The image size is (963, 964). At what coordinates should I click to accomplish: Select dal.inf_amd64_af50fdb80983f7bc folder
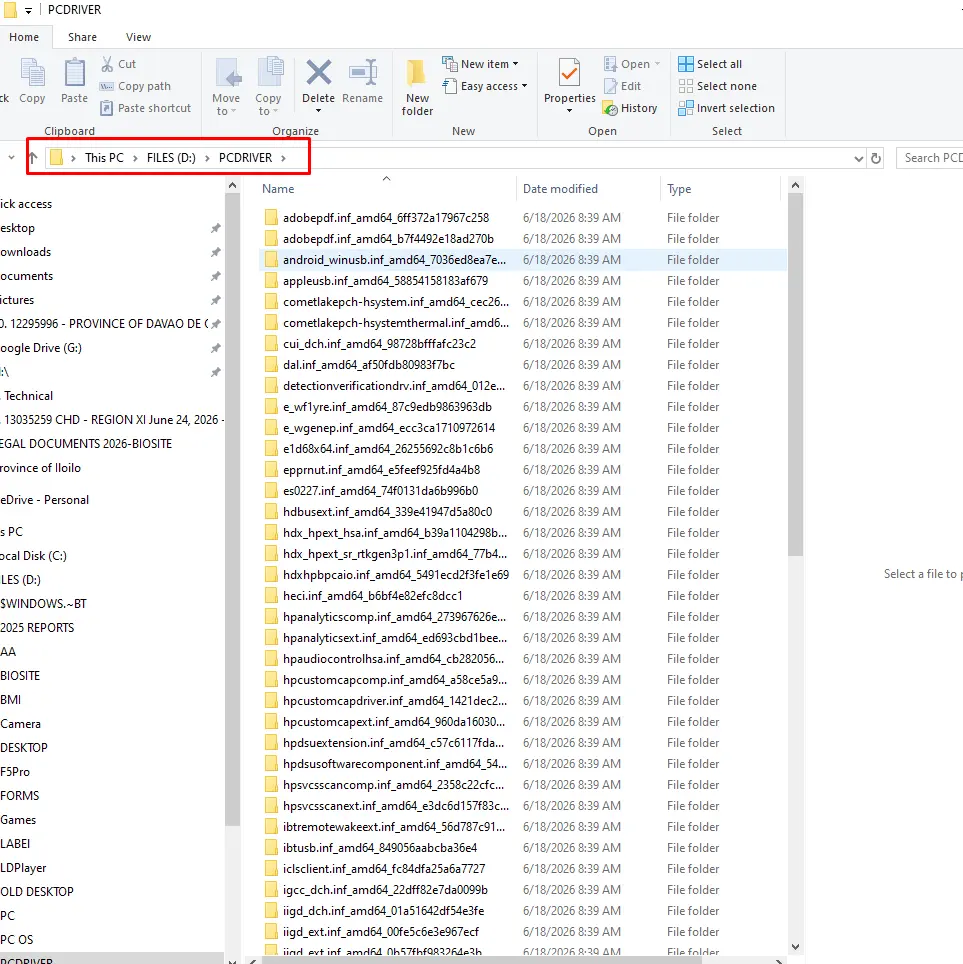tap(368, 365)
